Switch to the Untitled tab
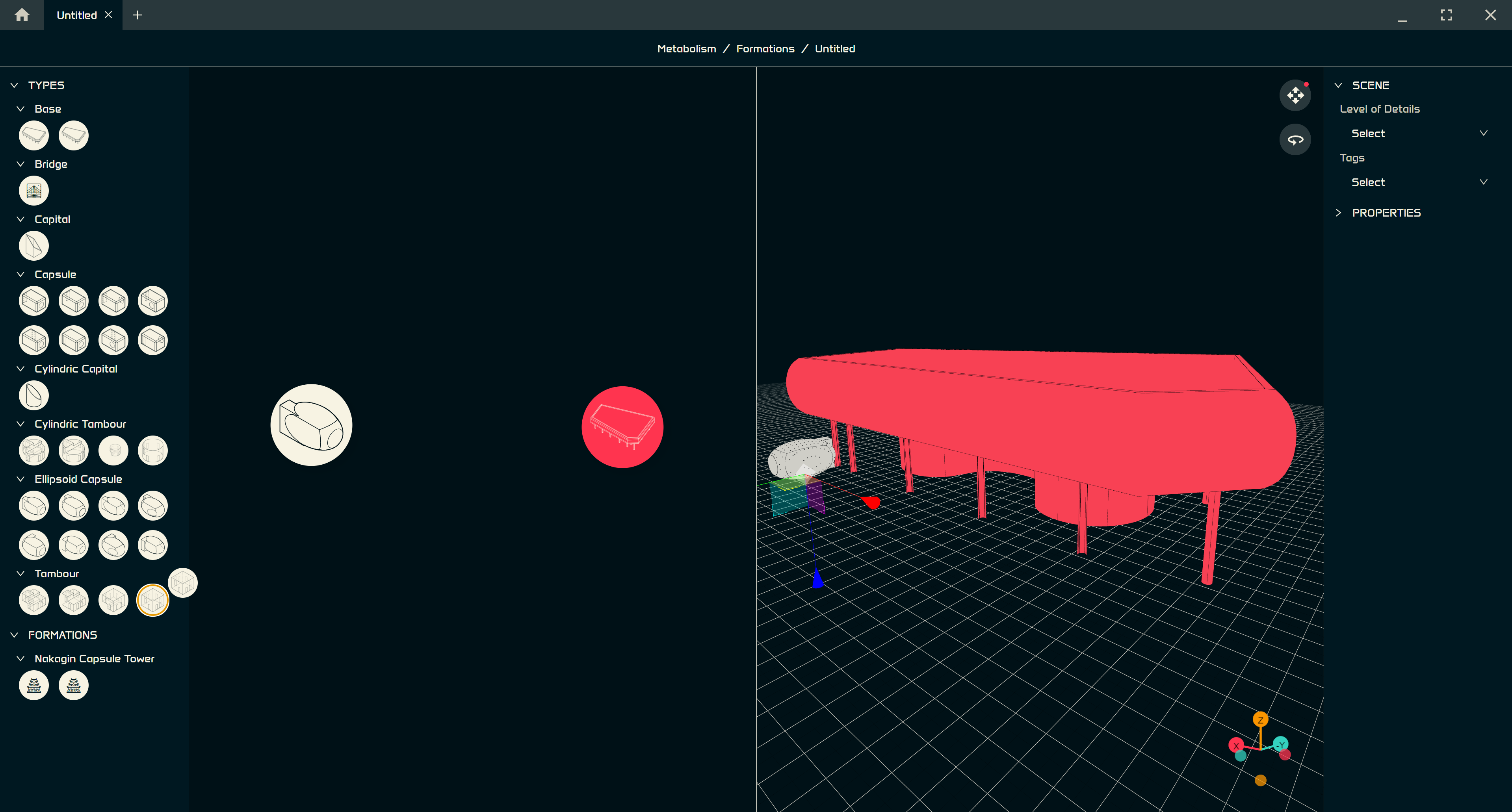 tap(76, 15)
